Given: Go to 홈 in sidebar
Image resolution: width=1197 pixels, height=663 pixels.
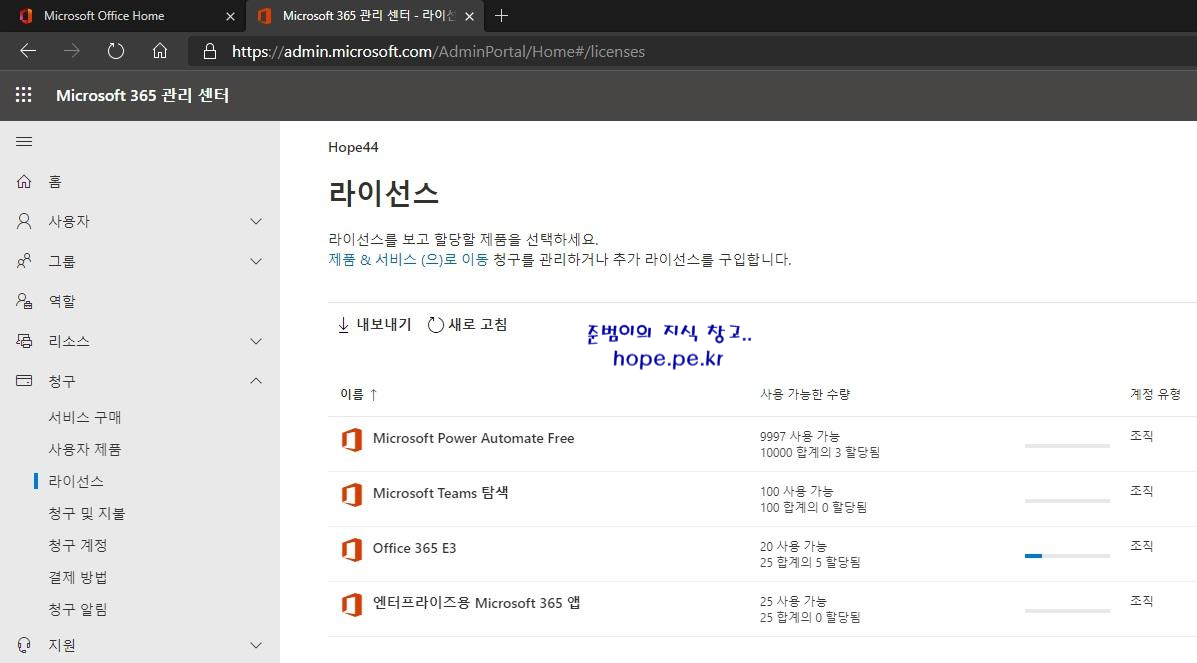Looking at the screenshot, I should (x=55, y=181).
